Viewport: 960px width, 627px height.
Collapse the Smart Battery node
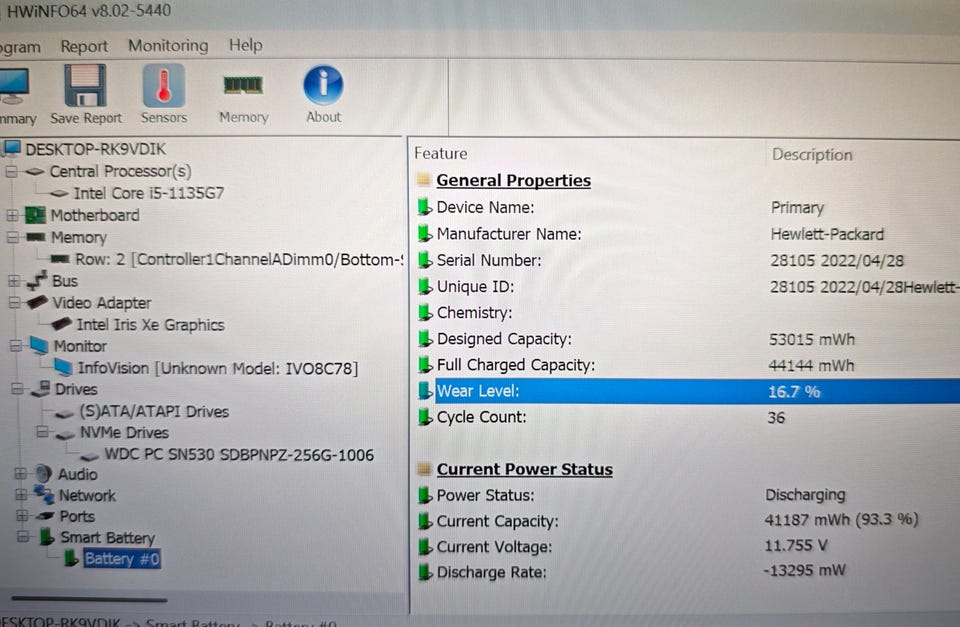(23, 537)
